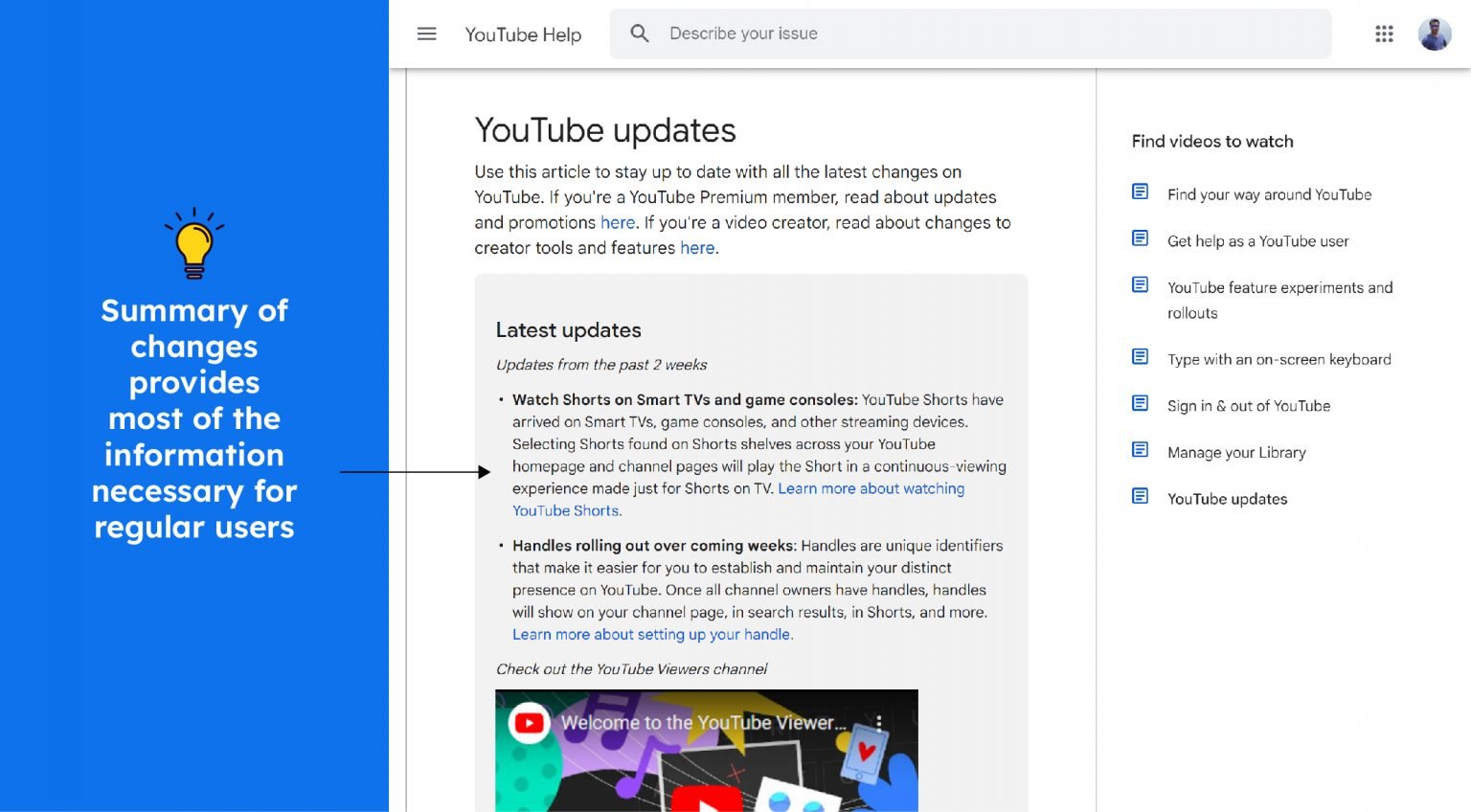Open Type with an on-screen keyboard article

[x=1279, y=359]
